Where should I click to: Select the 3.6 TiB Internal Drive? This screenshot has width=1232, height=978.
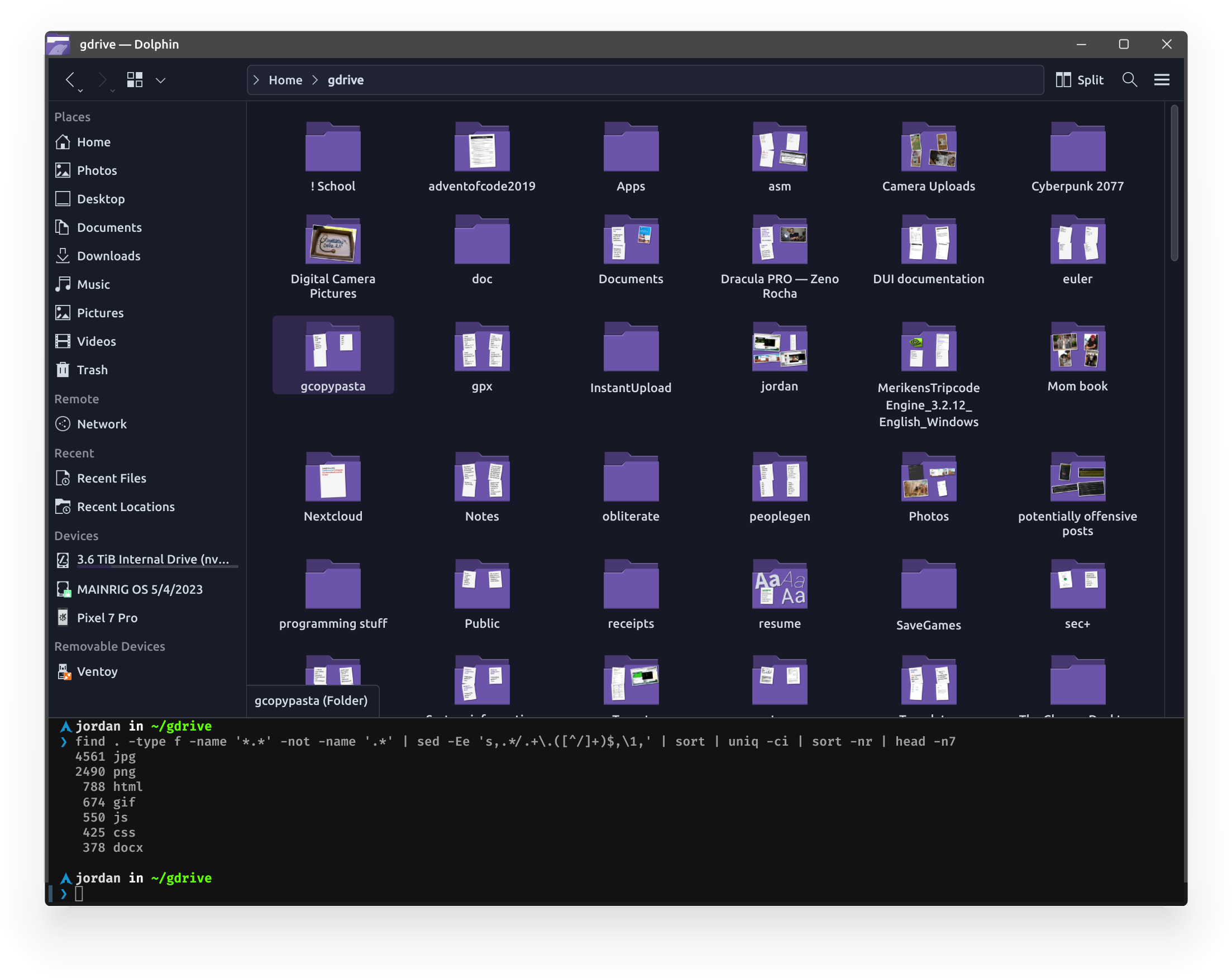coord(146,560)
